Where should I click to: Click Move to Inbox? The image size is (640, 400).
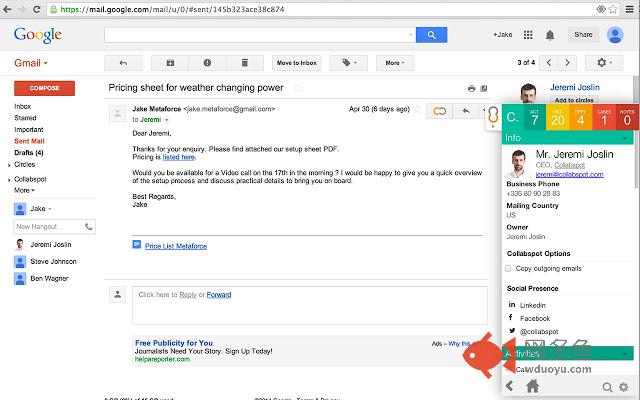coord(297,63)
